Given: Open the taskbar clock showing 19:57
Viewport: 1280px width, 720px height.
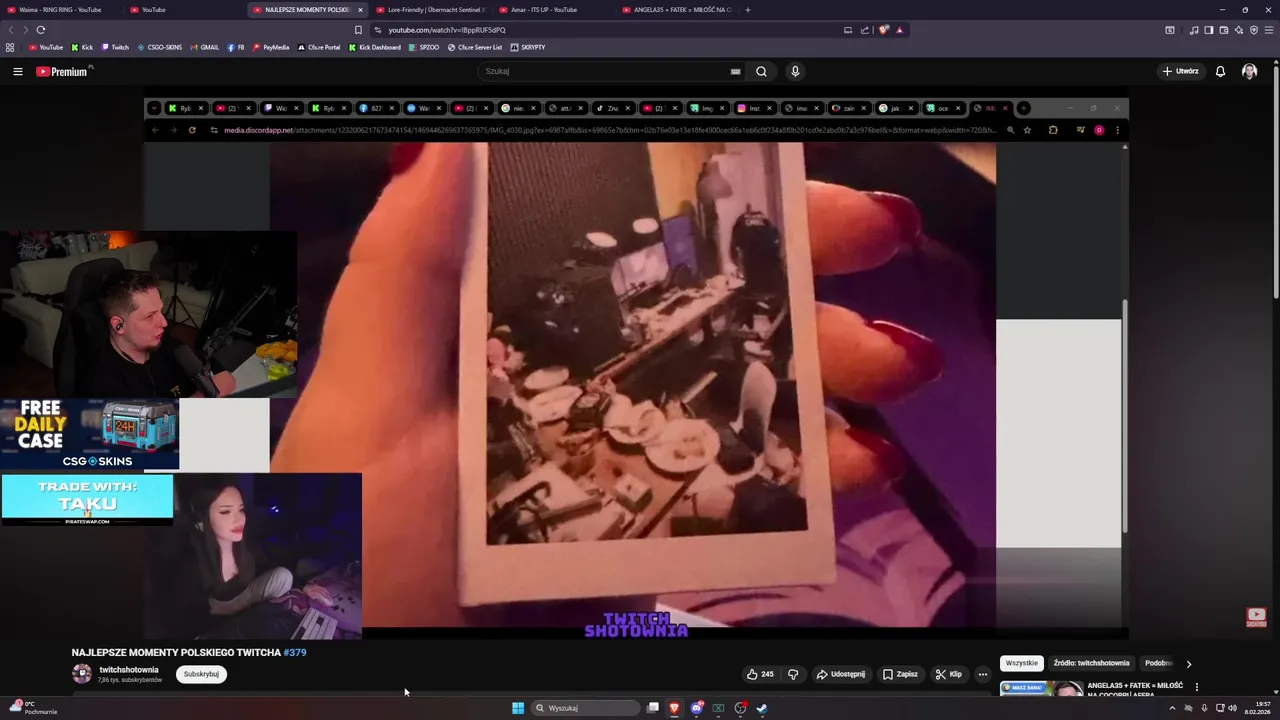Looking at the screenshot, I should pos(1257,708).
